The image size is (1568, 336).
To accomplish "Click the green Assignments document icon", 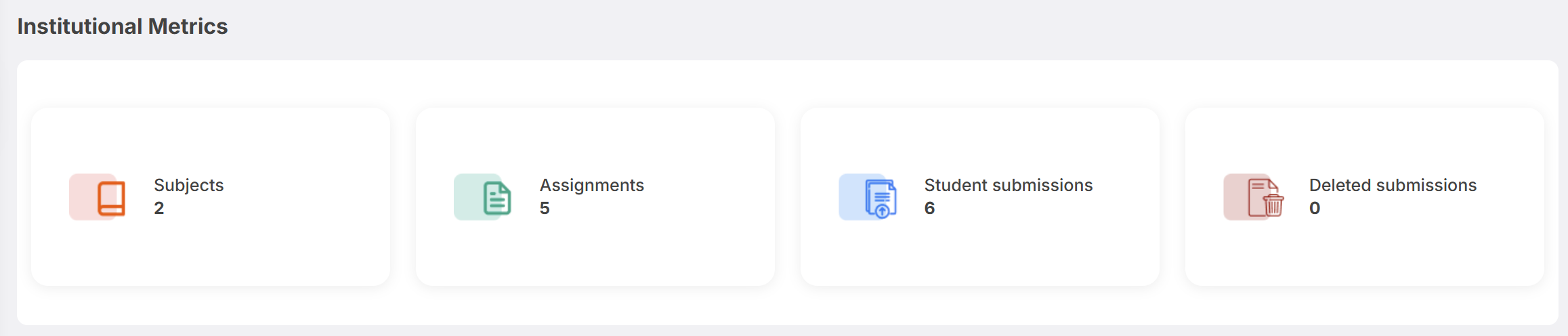I will pyautogui.click(x=497, y=198).
